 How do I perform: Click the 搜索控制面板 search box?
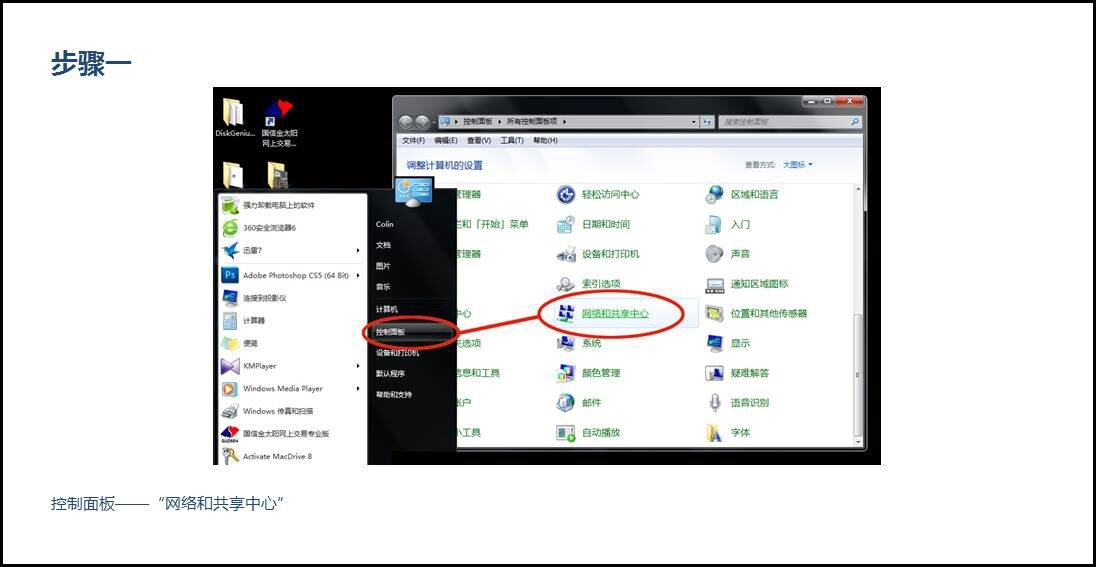pyautogui.click(x=785, y=122)
